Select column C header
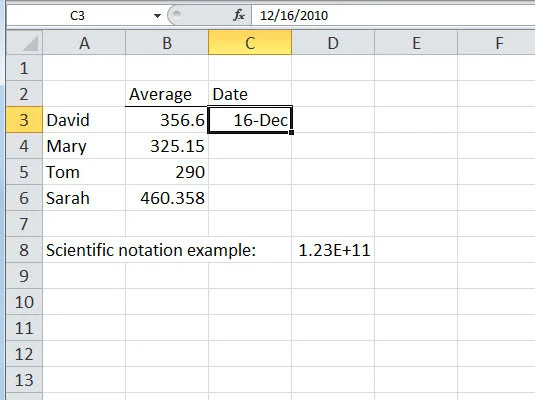The image size is (535, 400). click(x=250, y=43)
